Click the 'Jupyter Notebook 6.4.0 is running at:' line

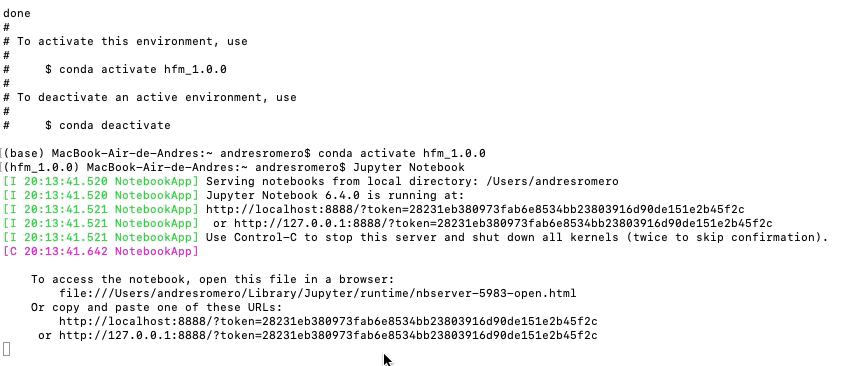tap(335, 195)
